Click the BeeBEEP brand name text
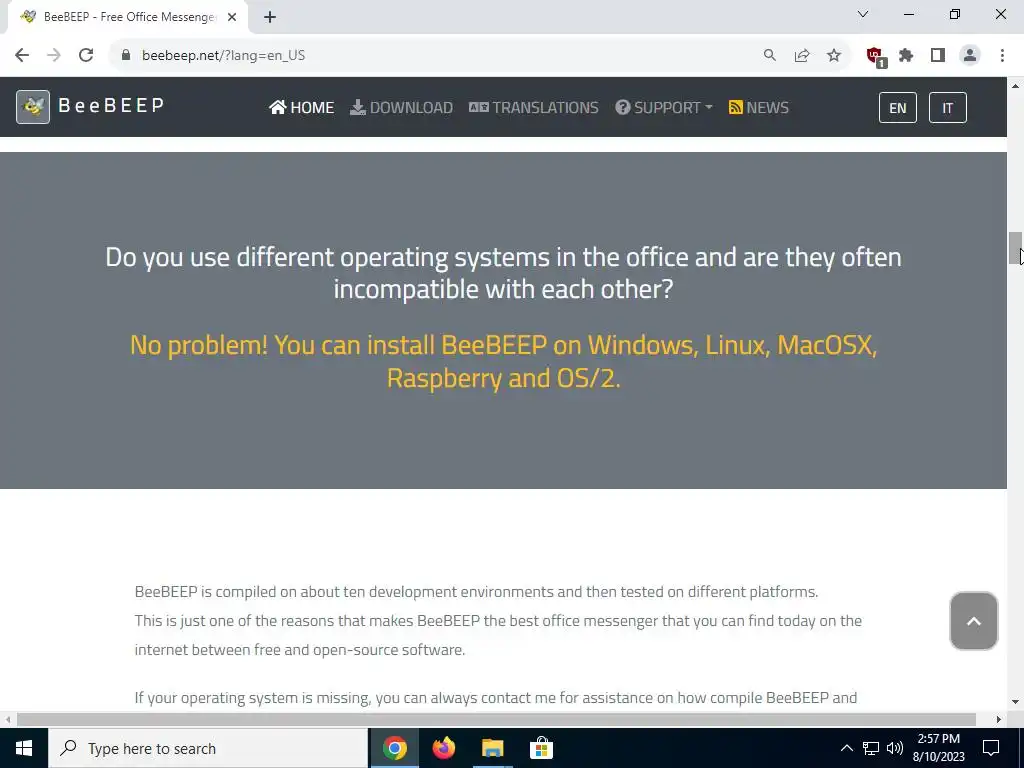Screen dimensions: 1024x768 point(111,105)
